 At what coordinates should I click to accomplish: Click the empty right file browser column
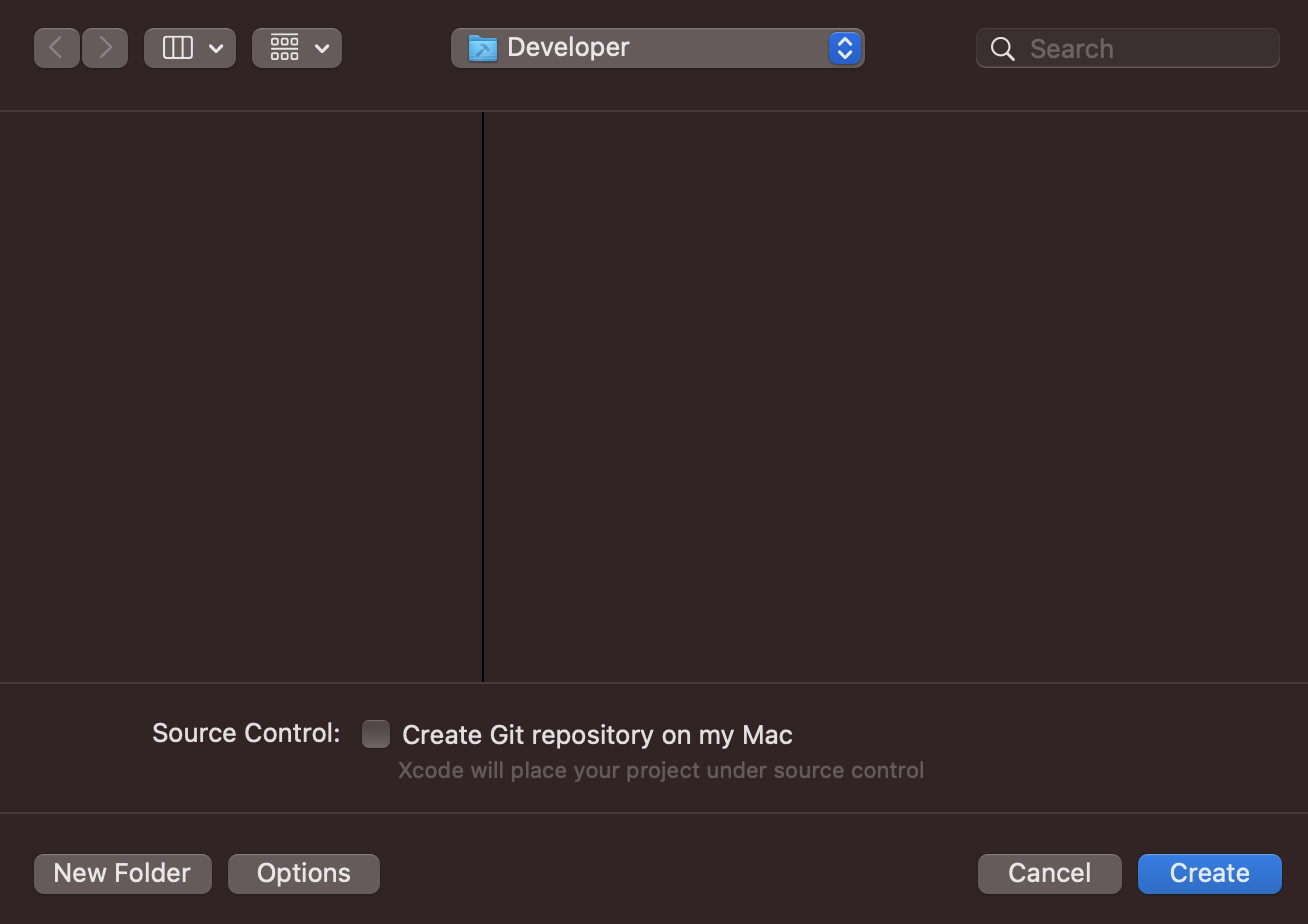(896, 397)
